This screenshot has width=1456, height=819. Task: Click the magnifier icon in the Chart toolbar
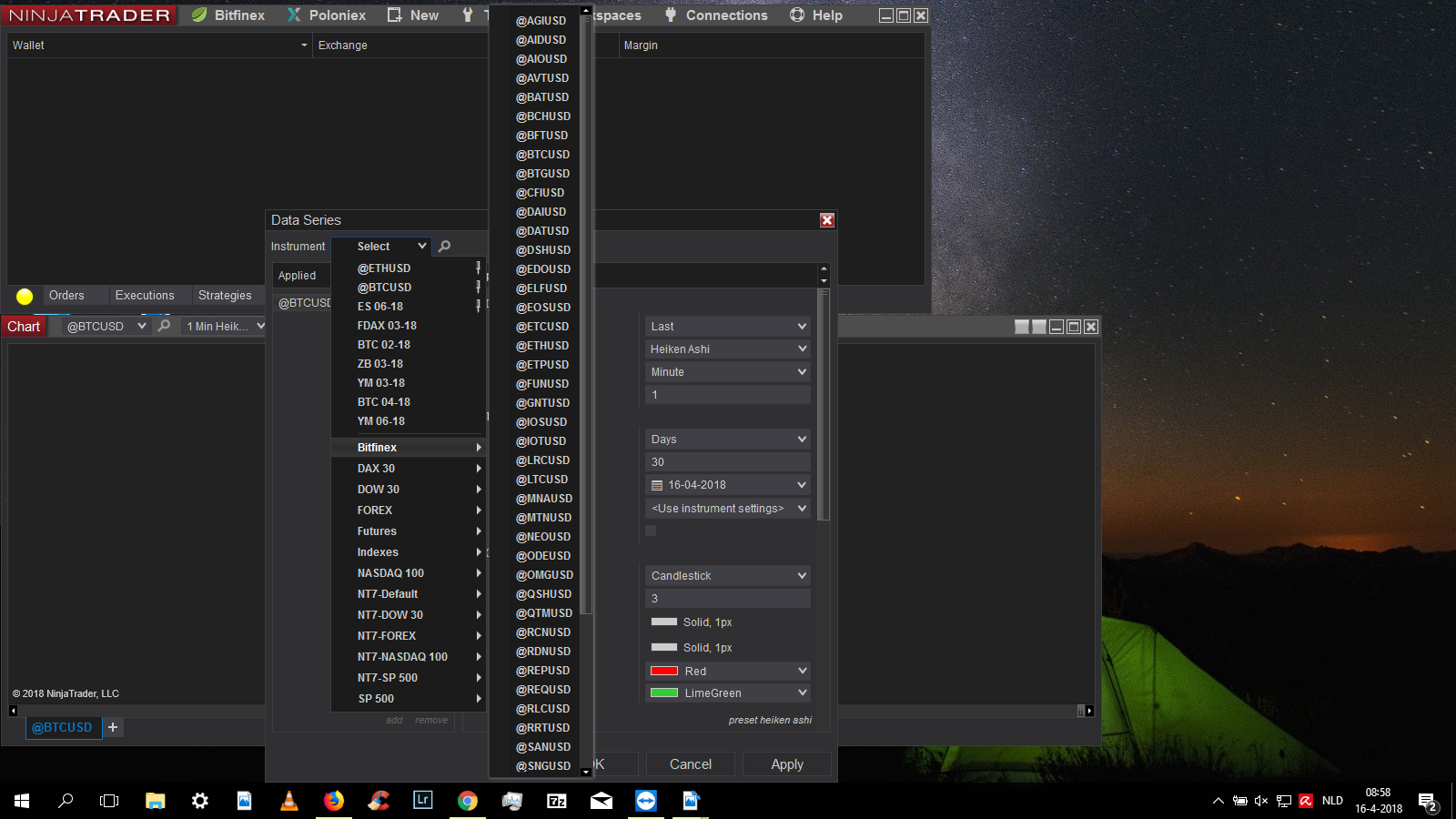165,326
